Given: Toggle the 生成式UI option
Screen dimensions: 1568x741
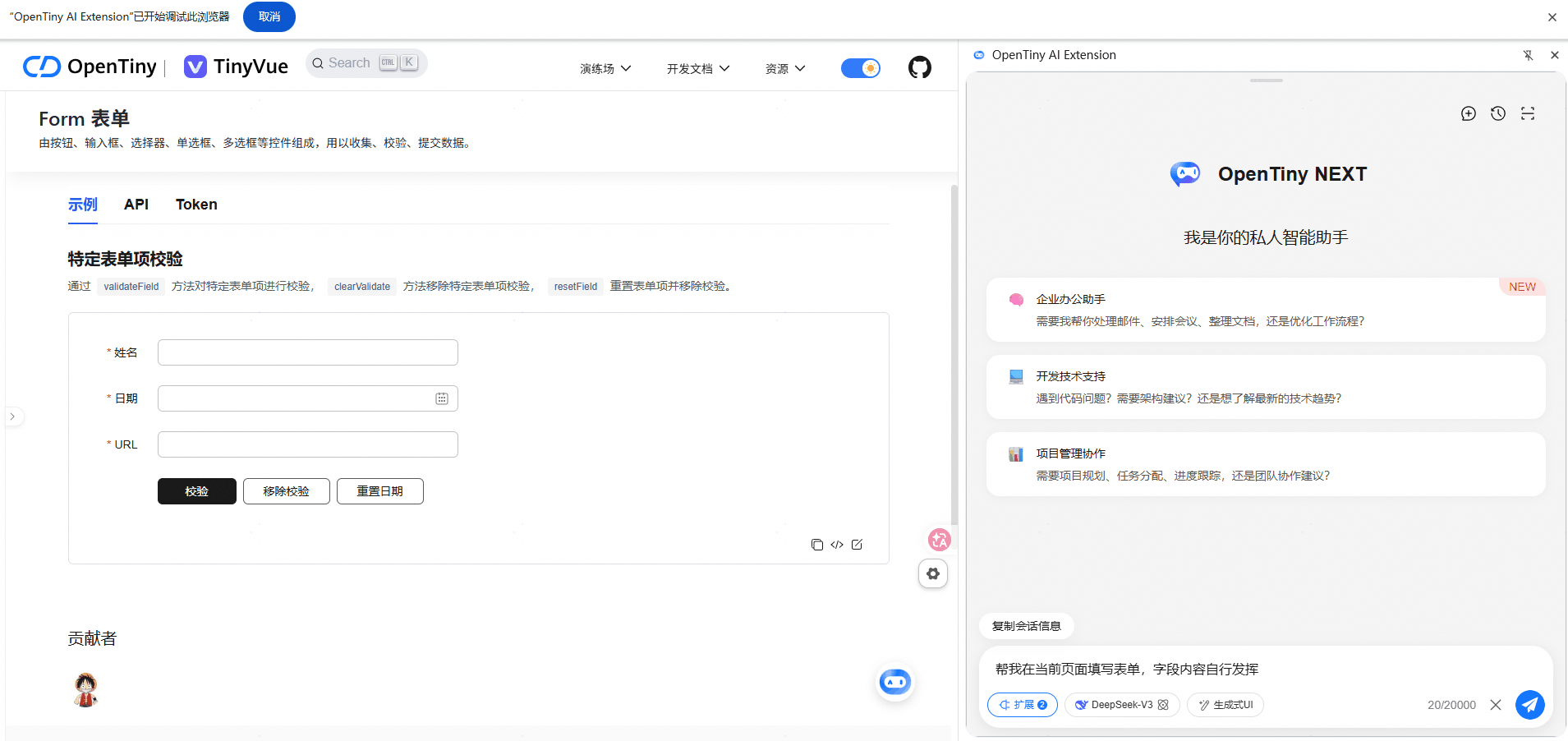Looking at the screenshot, I should pos(1225,705).
